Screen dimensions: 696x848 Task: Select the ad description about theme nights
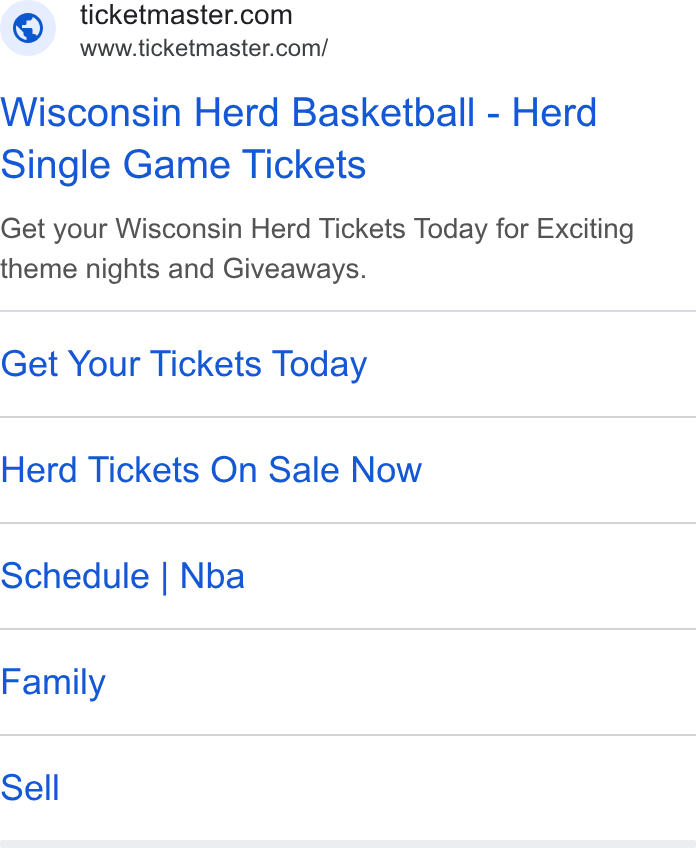click(x=317, y=249)
